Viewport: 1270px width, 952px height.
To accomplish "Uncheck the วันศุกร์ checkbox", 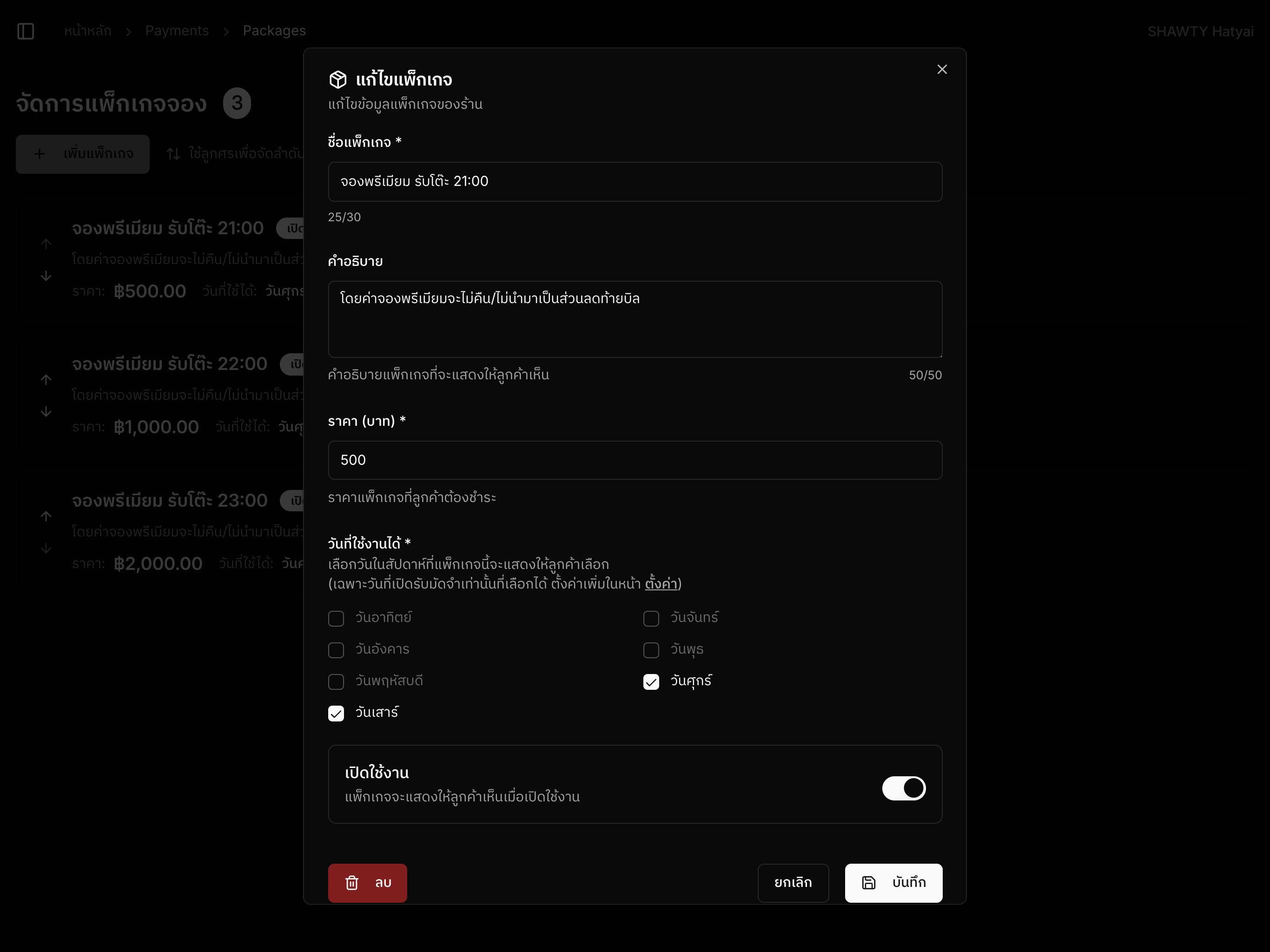I will tap(651, 681).
